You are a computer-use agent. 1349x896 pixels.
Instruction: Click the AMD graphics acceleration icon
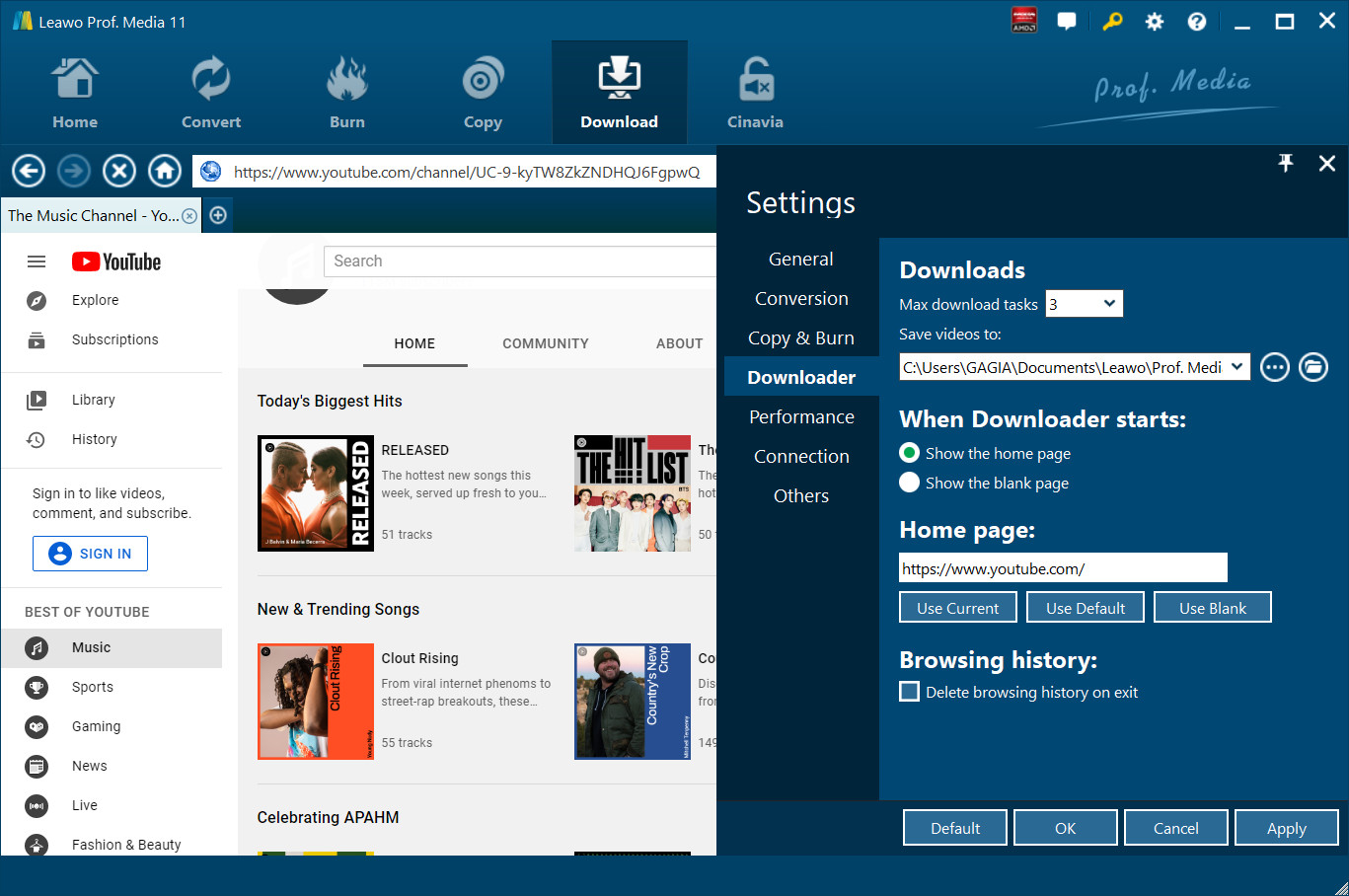(1024, 21)
